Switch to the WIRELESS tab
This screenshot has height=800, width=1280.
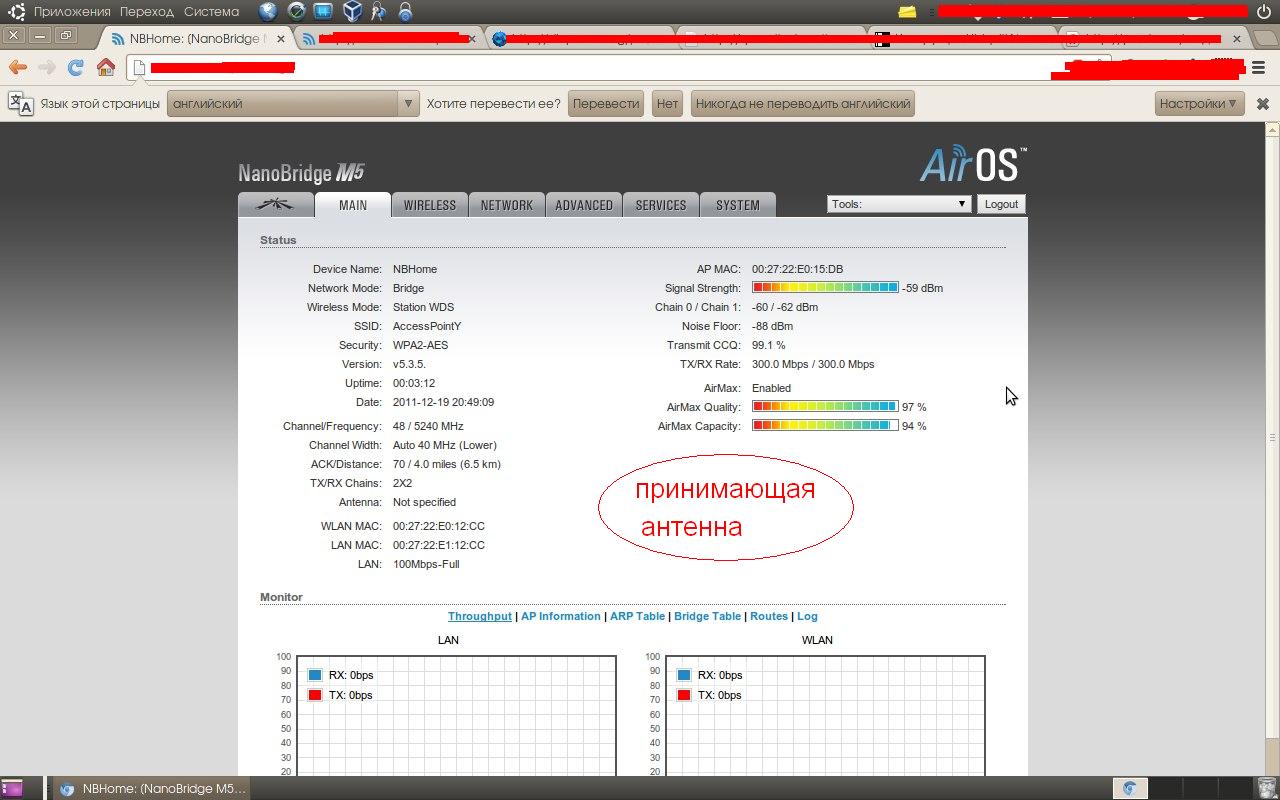pyautogui.click(x=430, y=204)
